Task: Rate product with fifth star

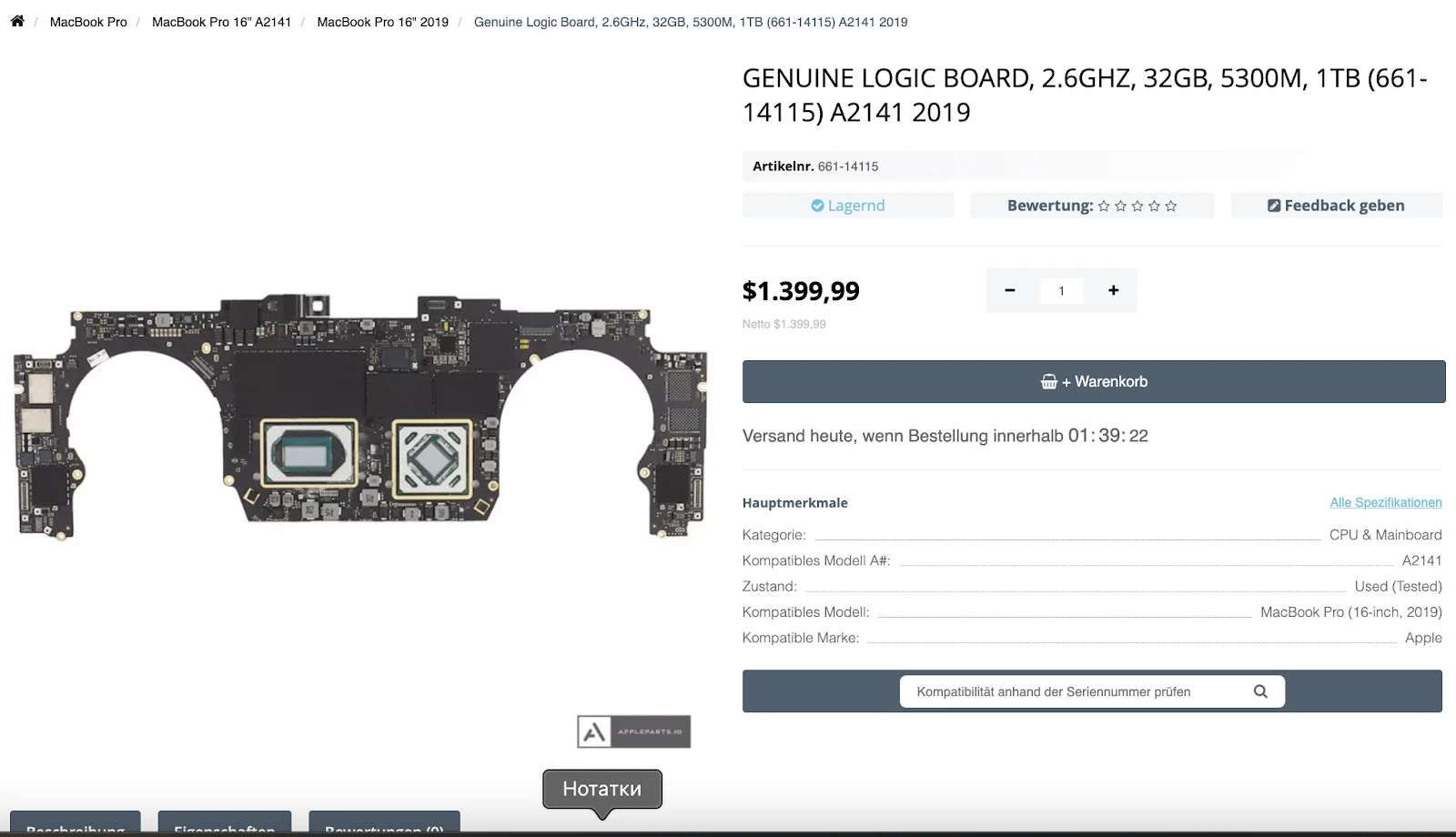Action: (x=1171, y=207)
